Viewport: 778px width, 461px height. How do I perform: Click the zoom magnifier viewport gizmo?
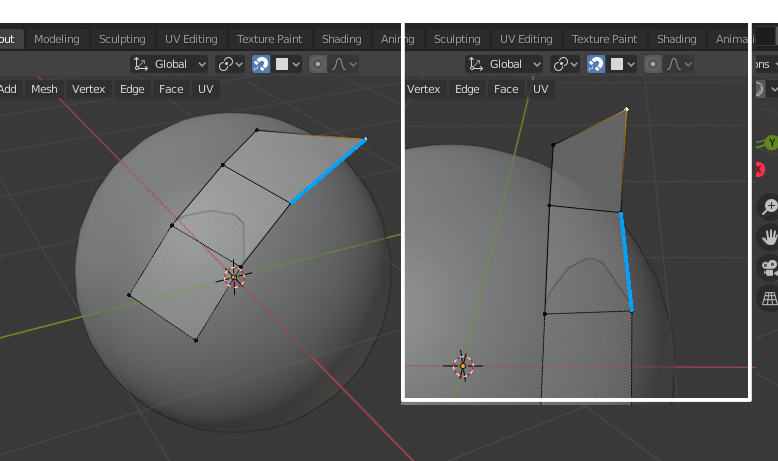[x=770, y=206]
